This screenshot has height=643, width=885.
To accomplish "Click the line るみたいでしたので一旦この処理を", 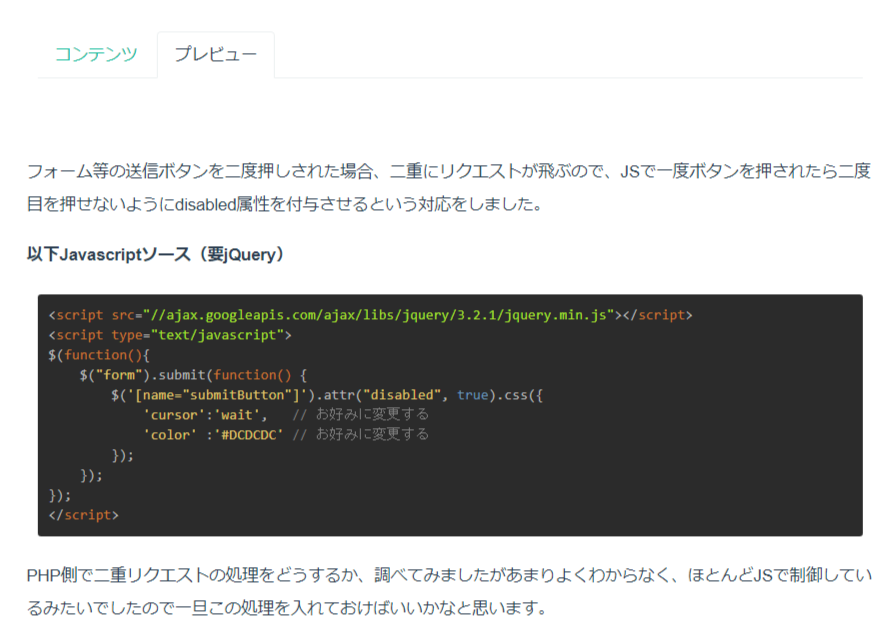I will pyautogui.click(x=287, y=609).
